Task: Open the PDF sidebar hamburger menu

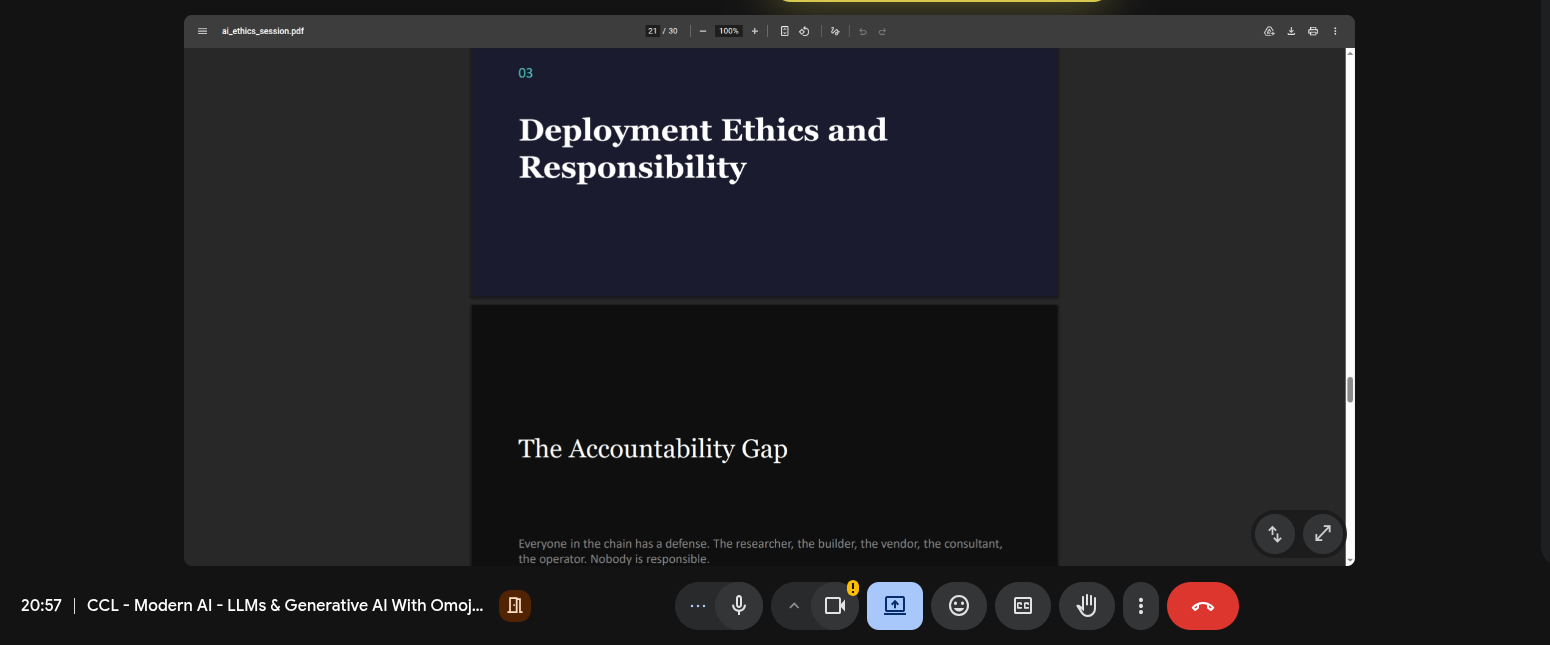Action: pos(202,31)
